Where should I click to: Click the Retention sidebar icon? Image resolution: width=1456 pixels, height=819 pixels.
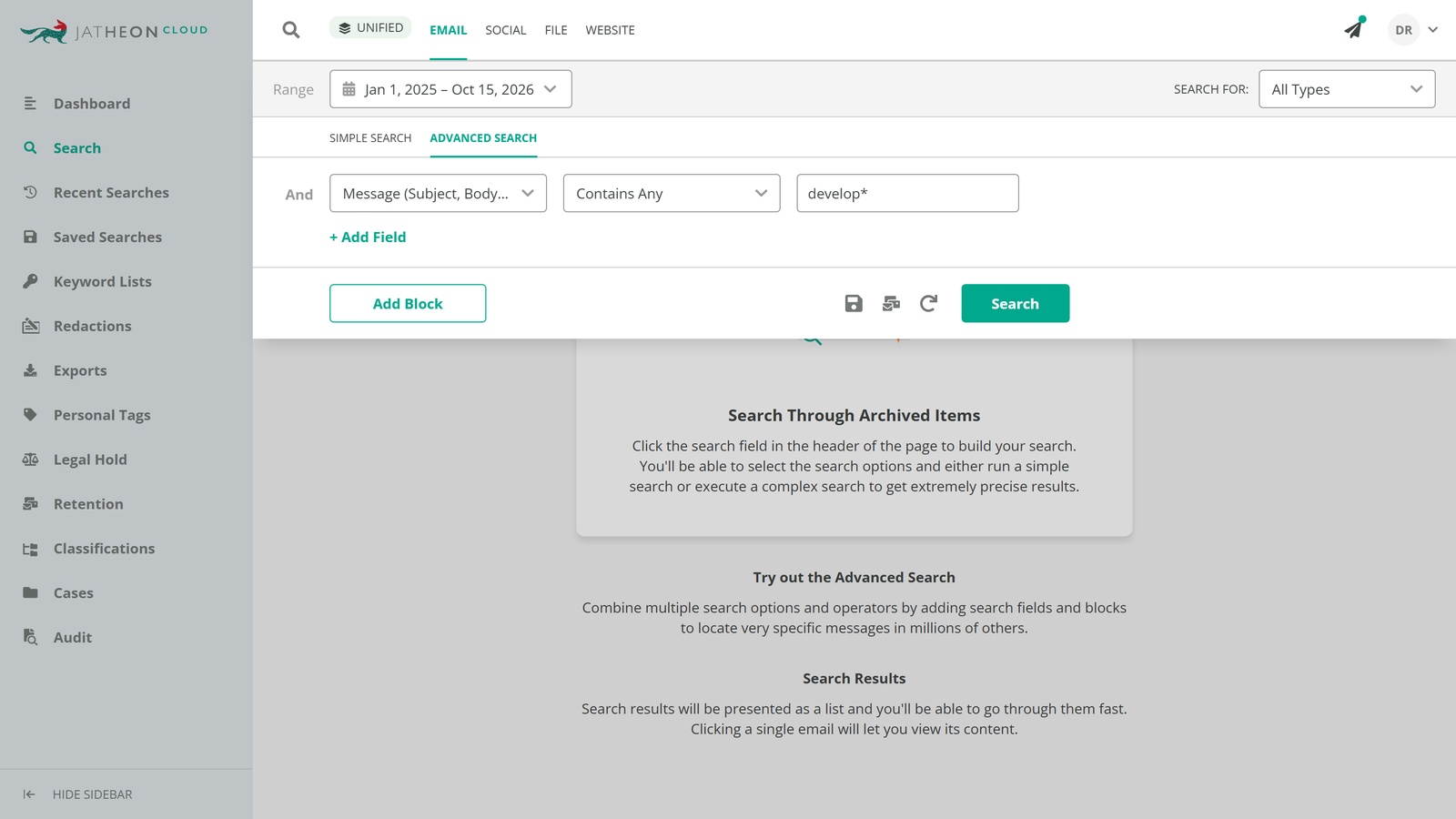30,504
